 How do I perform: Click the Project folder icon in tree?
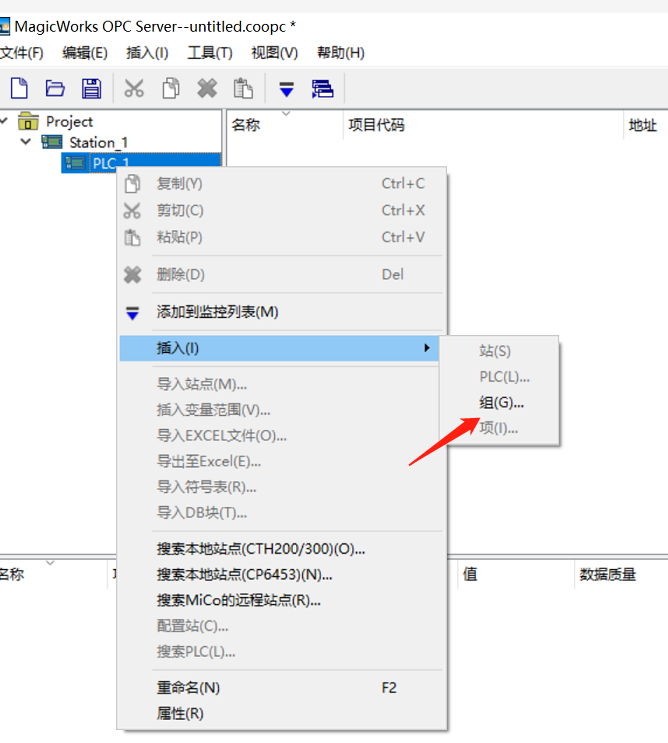click(x=28, y=121)
